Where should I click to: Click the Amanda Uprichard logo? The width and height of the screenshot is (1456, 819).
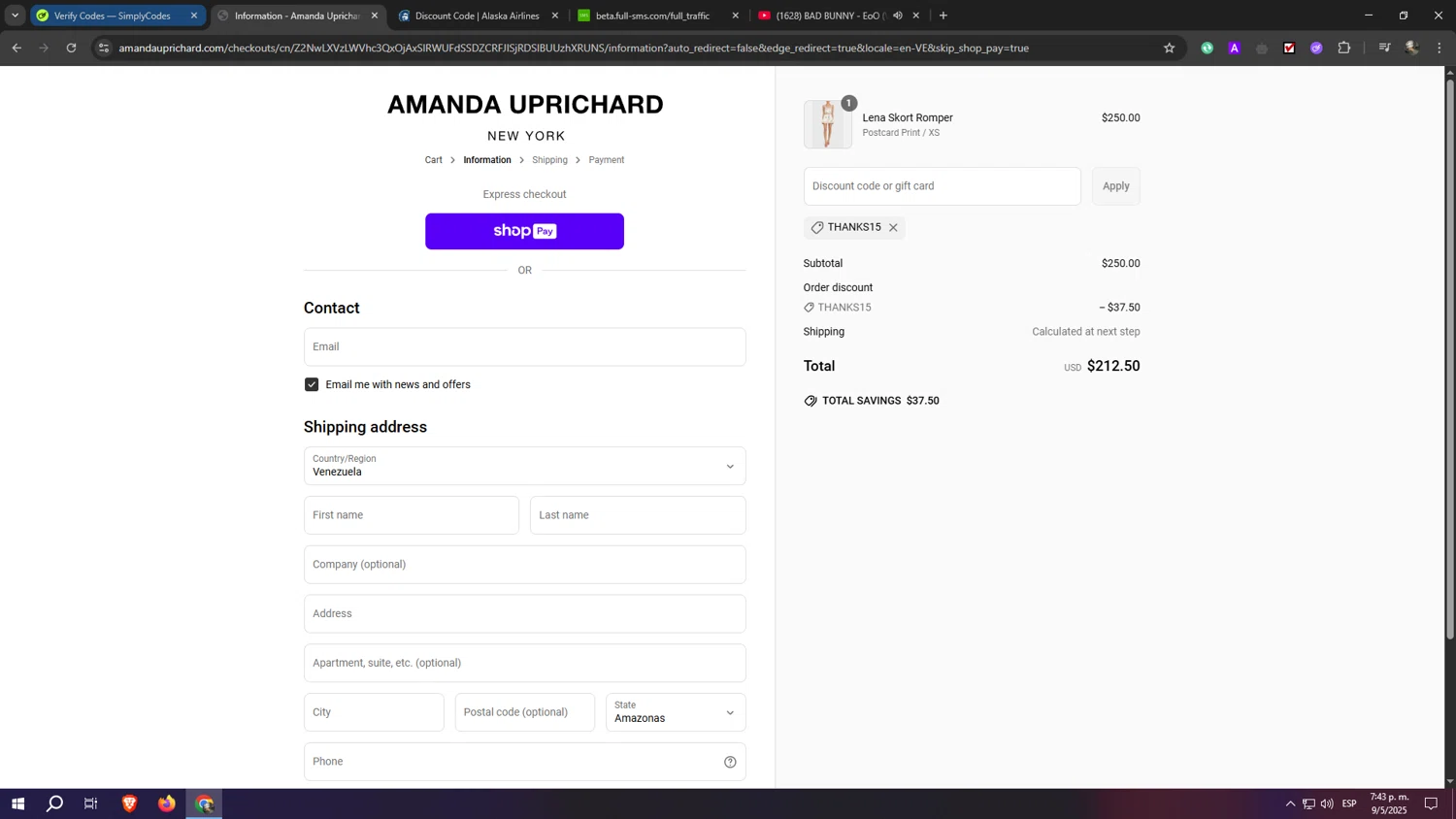[525, 116]
